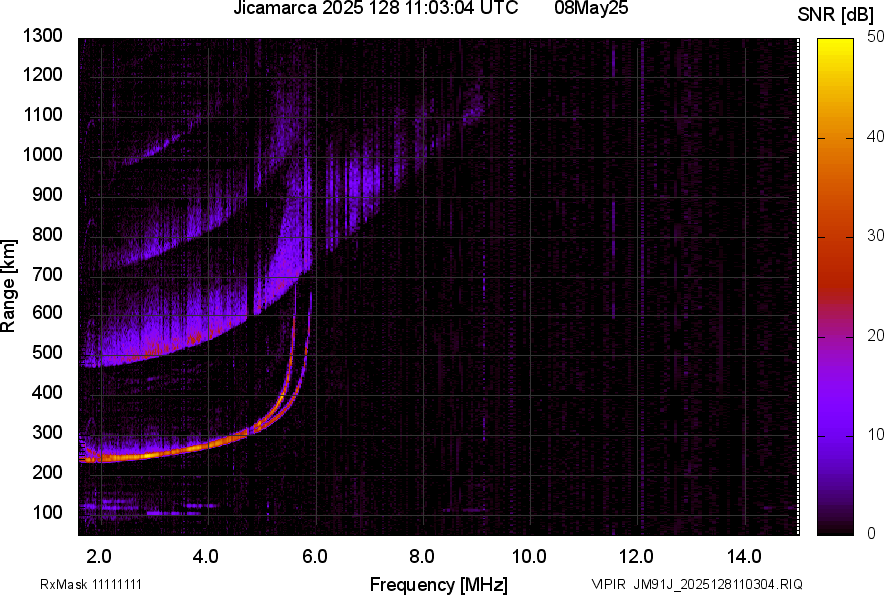This screenshot has height=595, width=884.
Task: Click the SNR colorbar gradient
Action: coord(835,287)
